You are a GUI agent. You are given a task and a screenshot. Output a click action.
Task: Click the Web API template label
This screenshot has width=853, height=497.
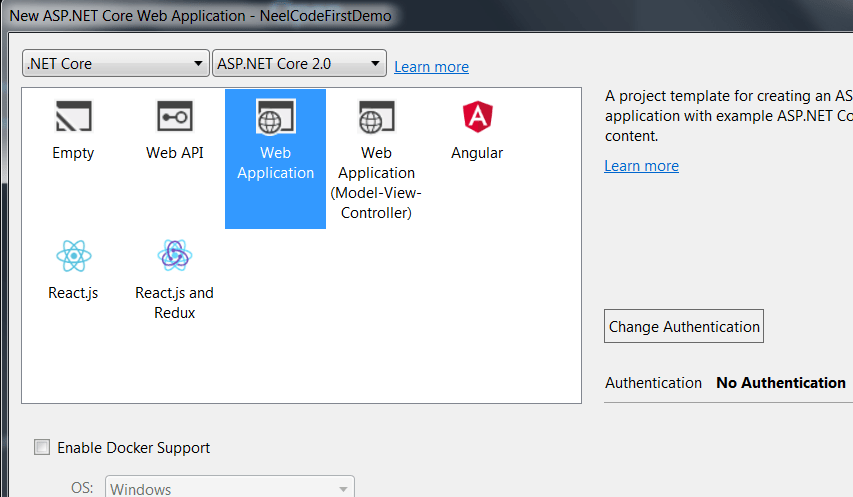175,153
